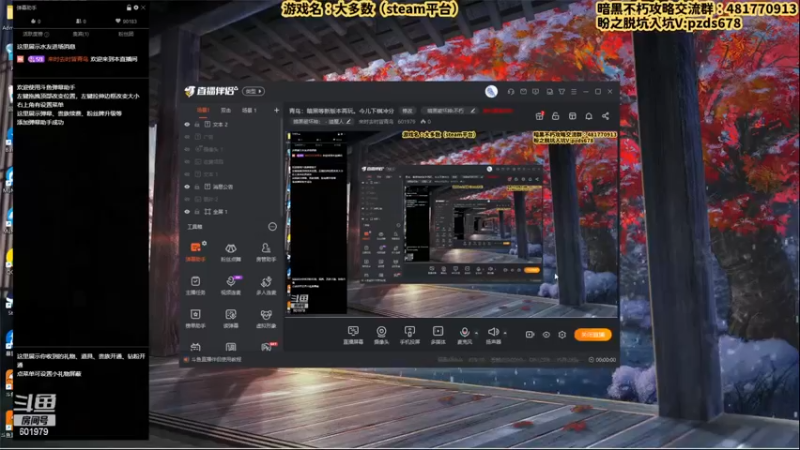Edit the room label in the second header row
The width and height of the screenshot is (800, 450).
349,122
